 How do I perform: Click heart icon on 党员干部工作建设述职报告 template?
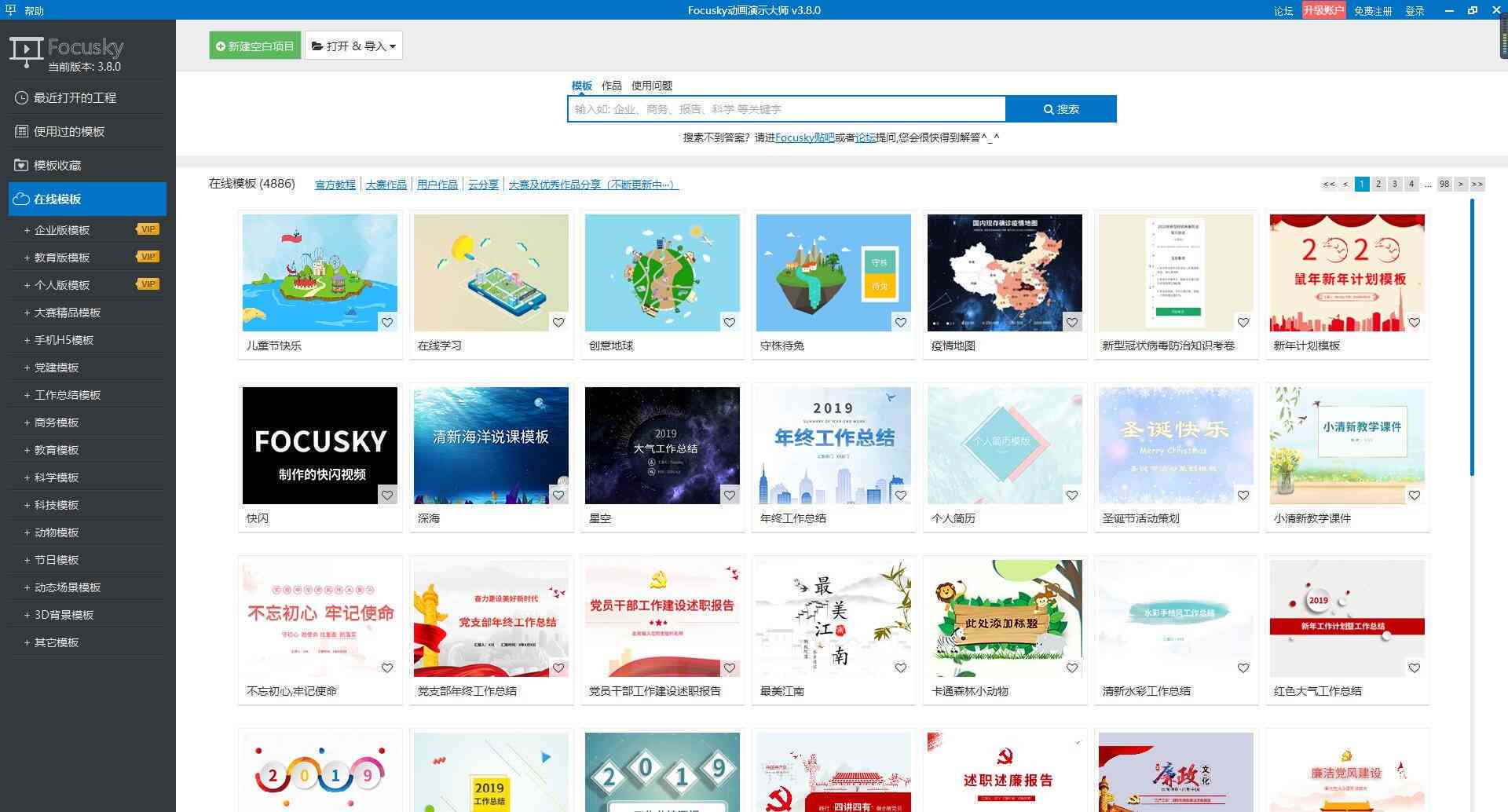(730, 668)
